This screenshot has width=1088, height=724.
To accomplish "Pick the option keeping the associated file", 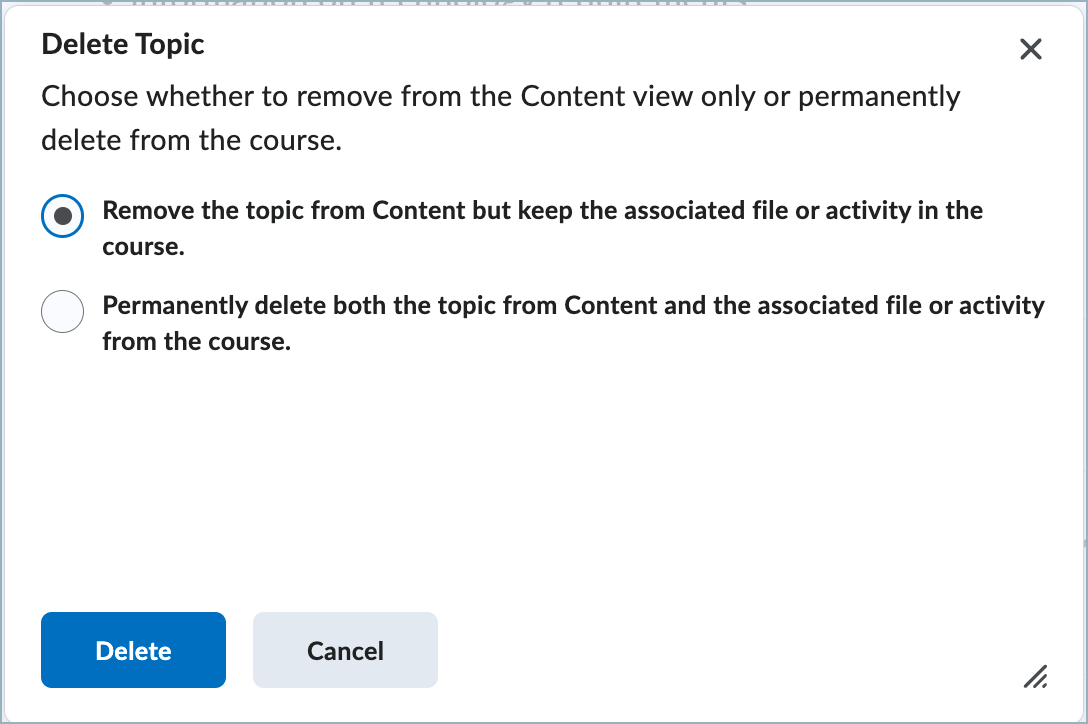I will (x=62, y=216).
